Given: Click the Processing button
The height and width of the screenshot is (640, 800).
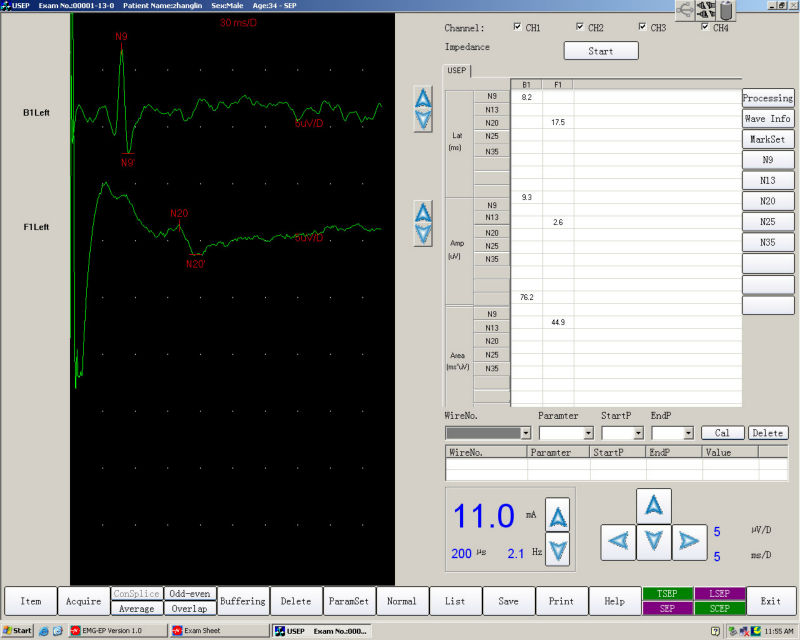Looking at the screenshot, I should (x=768, y=98).
